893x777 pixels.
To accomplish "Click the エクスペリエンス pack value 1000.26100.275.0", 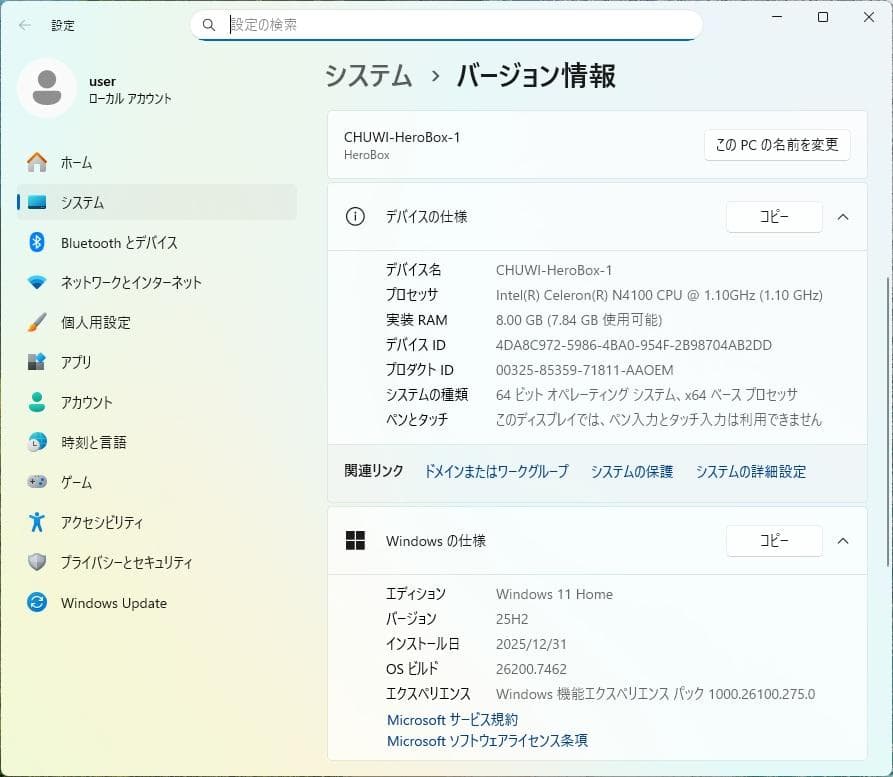I will pos(655,694).
